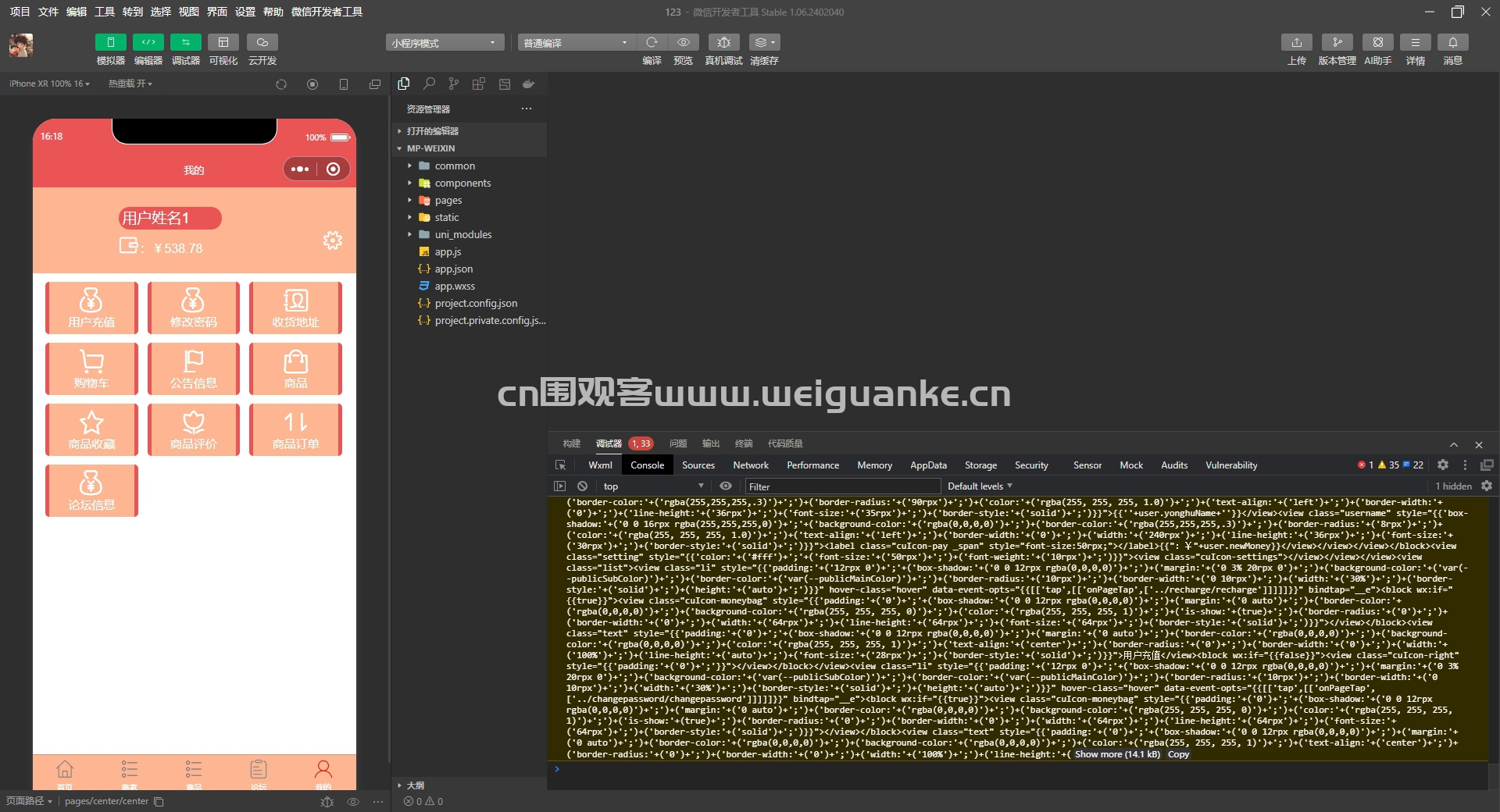
Task: Collapse the debugger panel chevron
Action: 1454,444
